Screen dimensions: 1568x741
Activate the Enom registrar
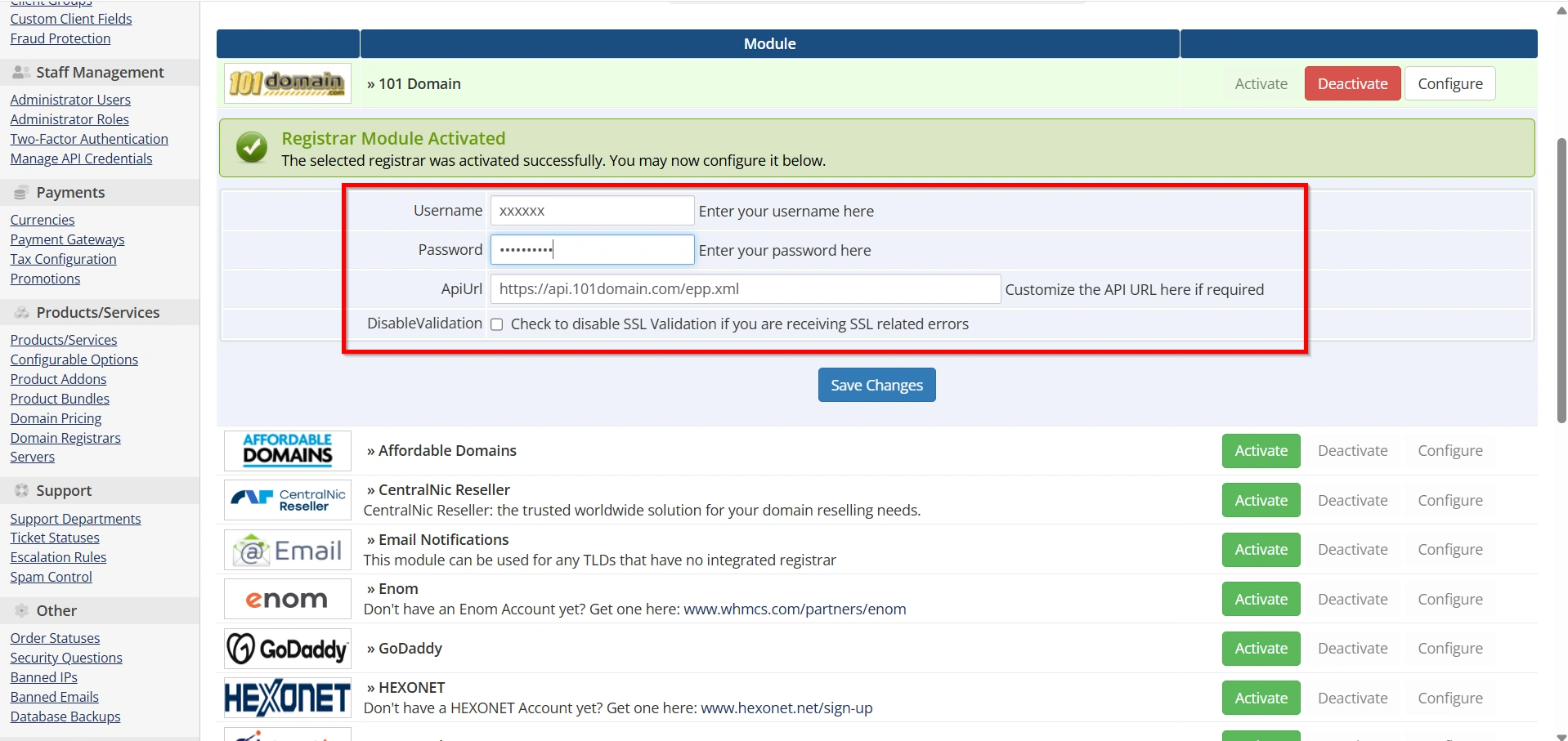tap(1261, 599)
